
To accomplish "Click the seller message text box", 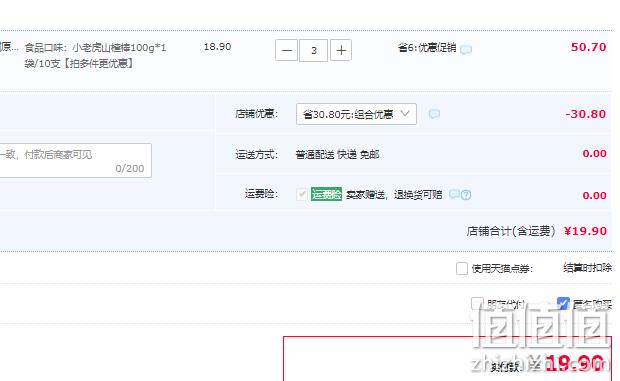I will (75, 160).
